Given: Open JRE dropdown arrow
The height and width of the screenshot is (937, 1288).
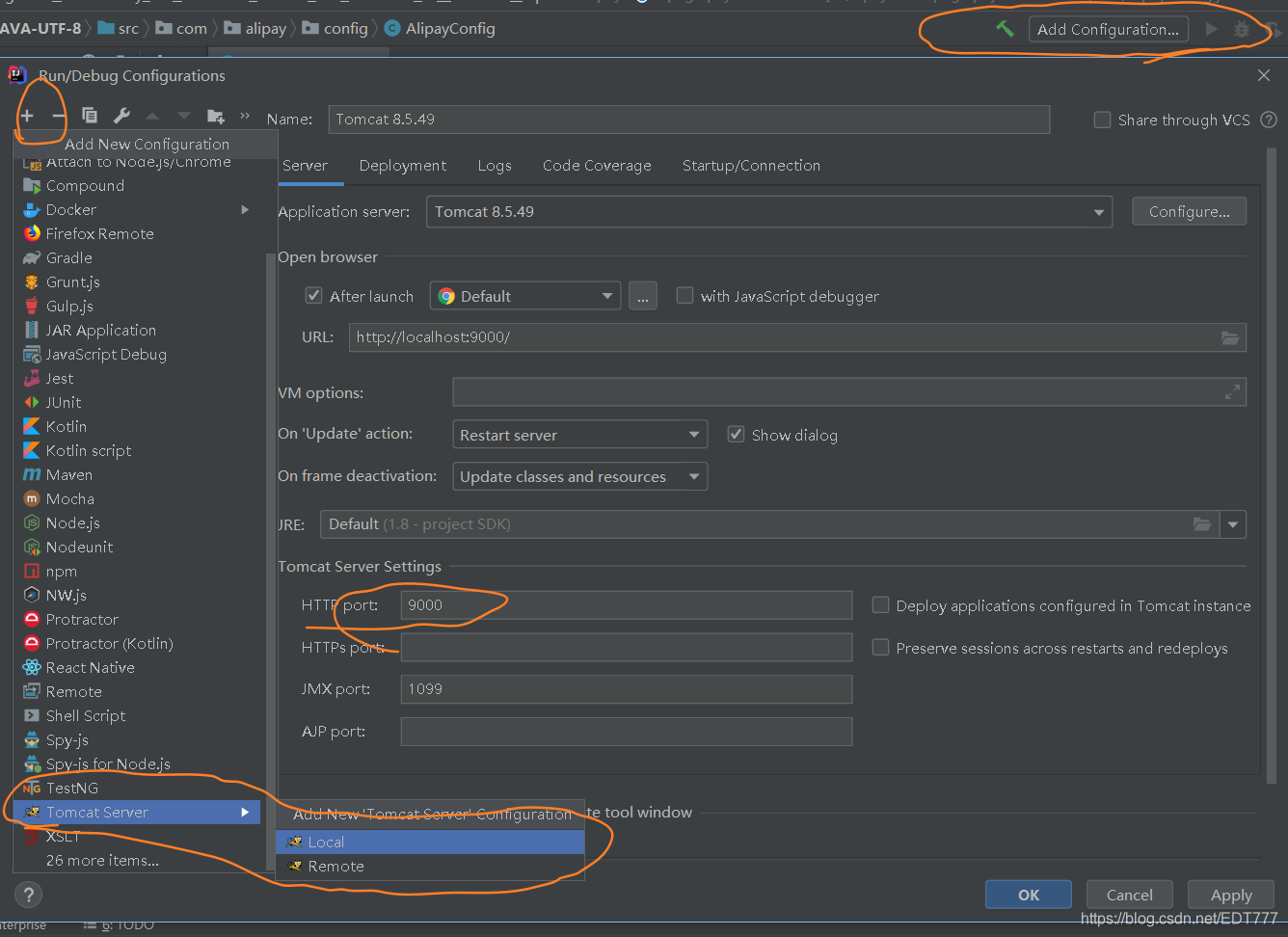Looking at the screenshot, I should click(x=1233, y=524).
